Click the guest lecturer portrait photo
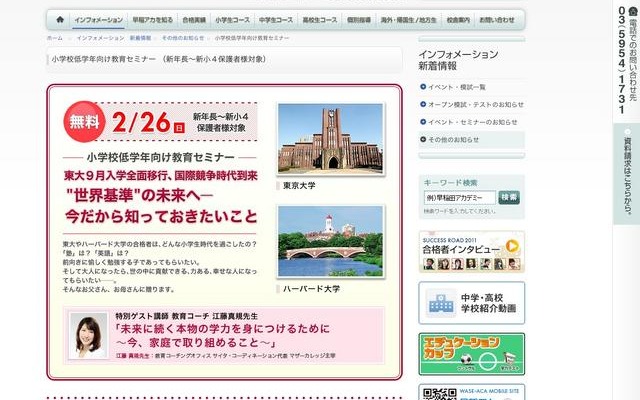640x400 pixels. 88,336
